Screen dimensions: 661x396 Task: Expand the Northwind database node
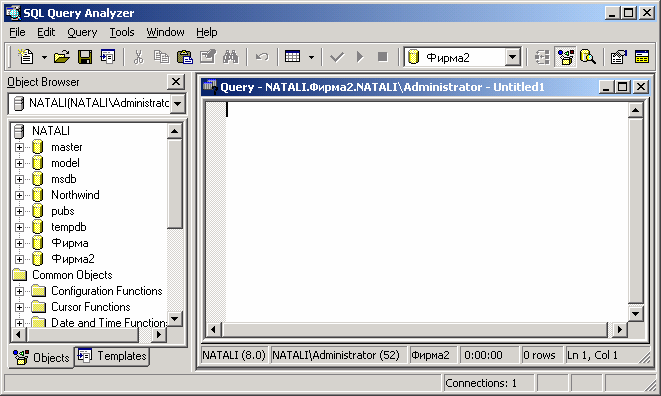tap(19, 195)
